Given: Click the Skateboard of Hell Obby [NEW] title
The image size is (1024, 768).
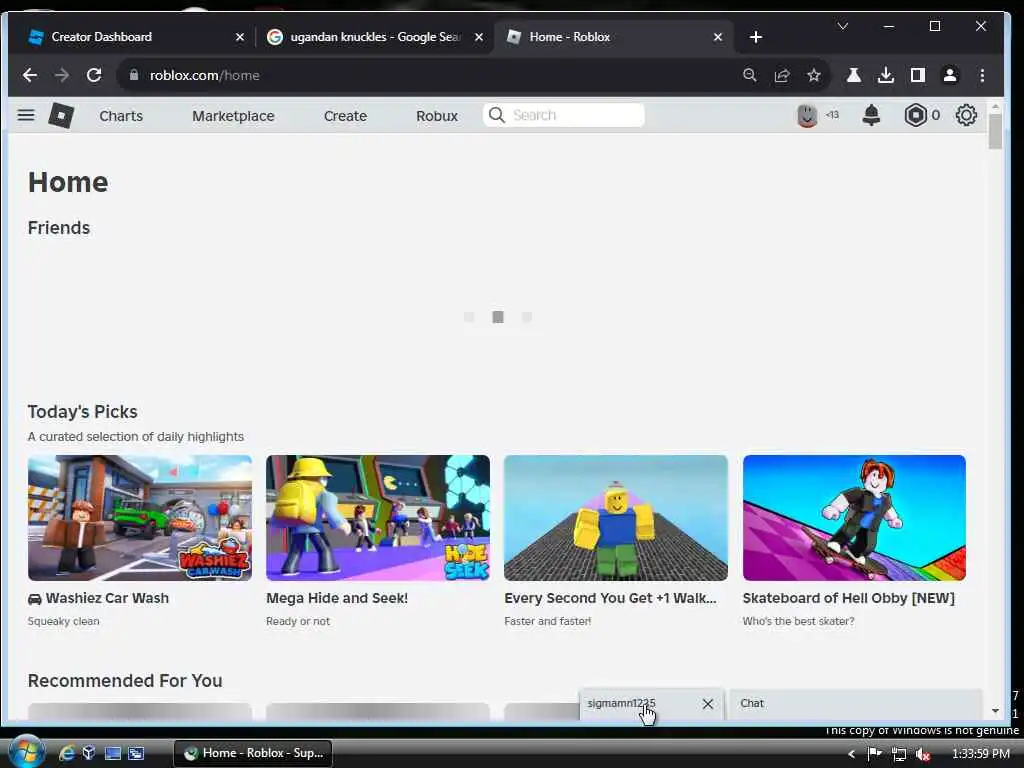Looking at the screenshot, I should (848, 598).
